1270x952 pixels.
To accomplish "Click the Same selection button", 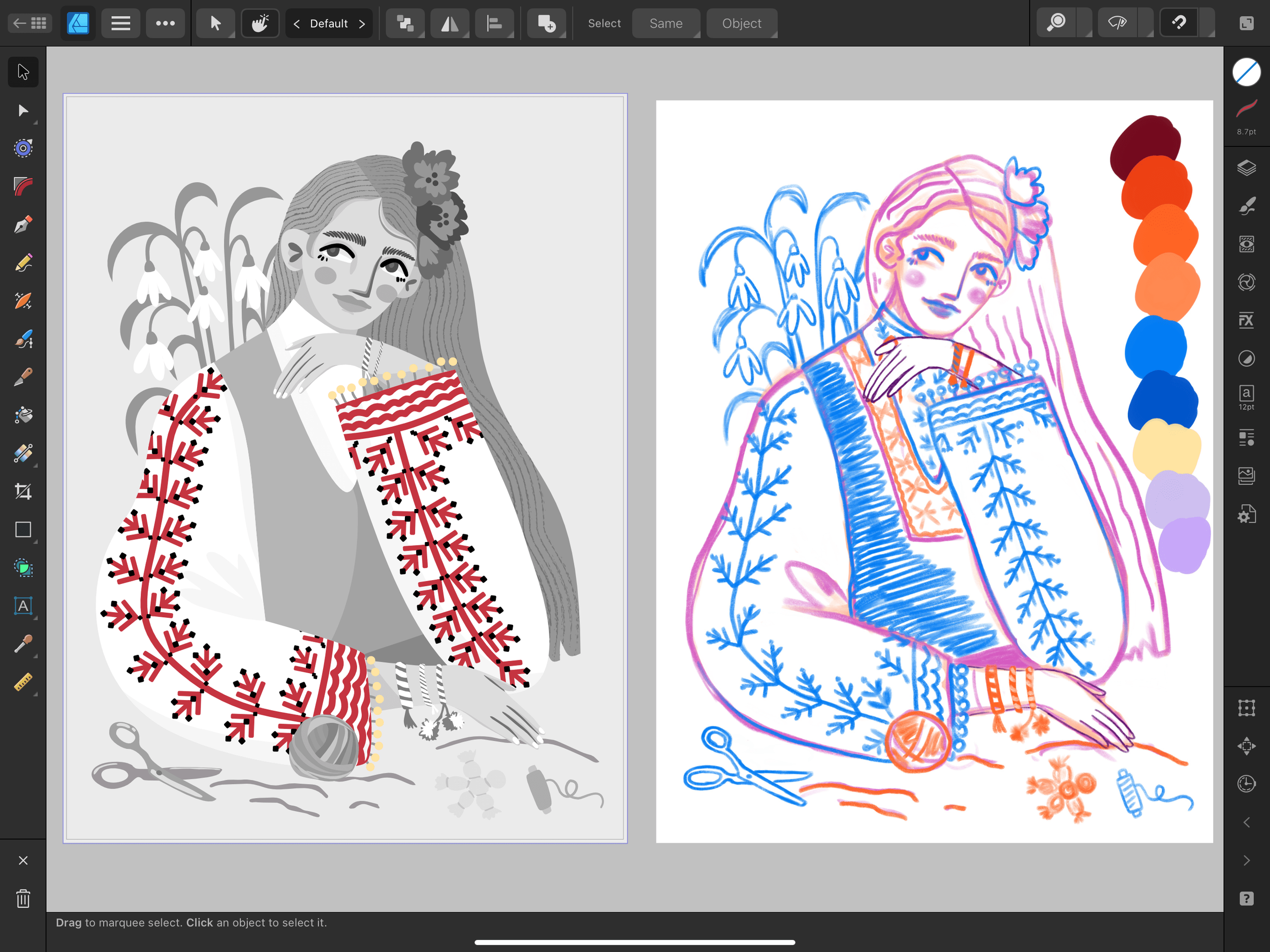I will 666,23.
